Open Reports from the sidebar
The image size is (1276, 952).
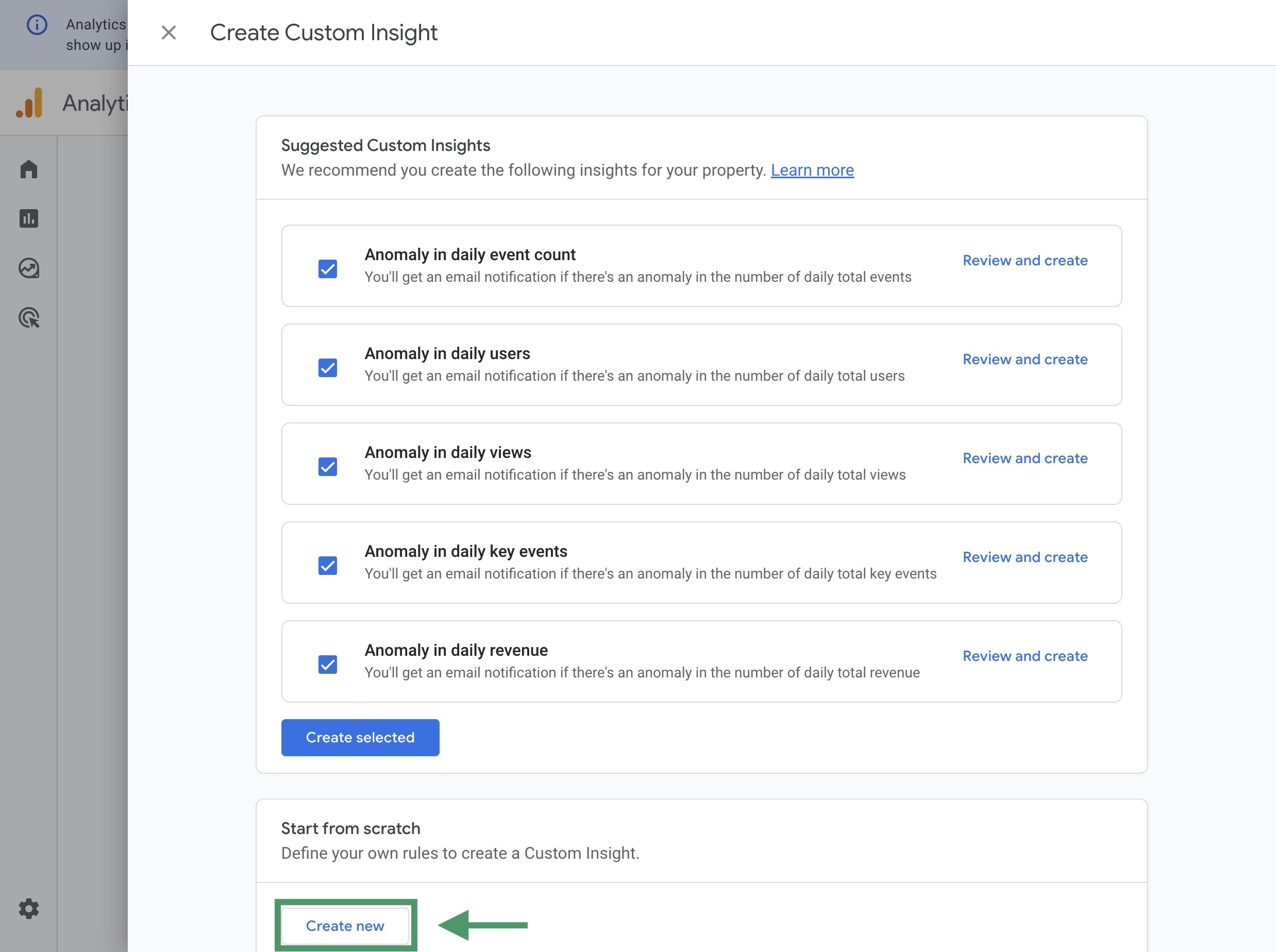pyautogui.click(x=28, y=218)
